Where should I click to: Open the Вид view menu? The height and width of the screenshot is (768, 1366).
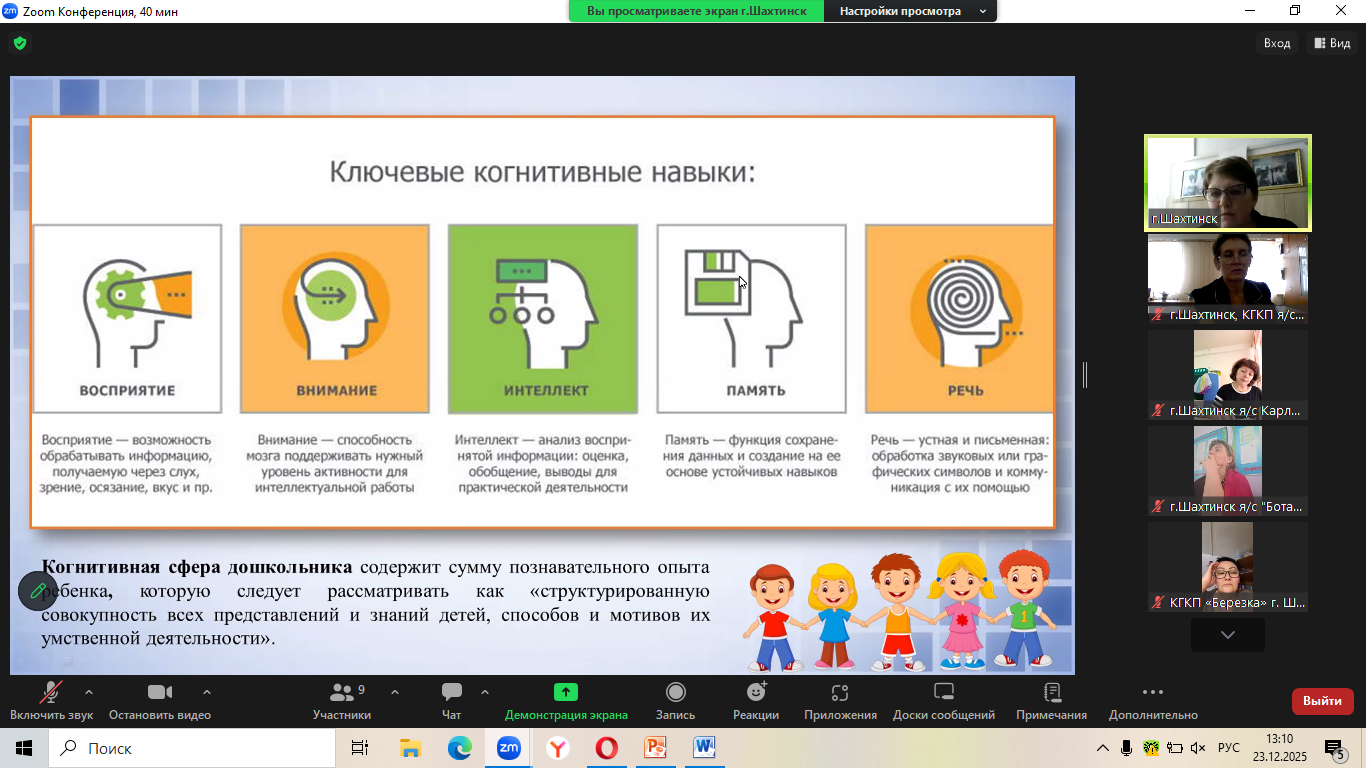1333,43
